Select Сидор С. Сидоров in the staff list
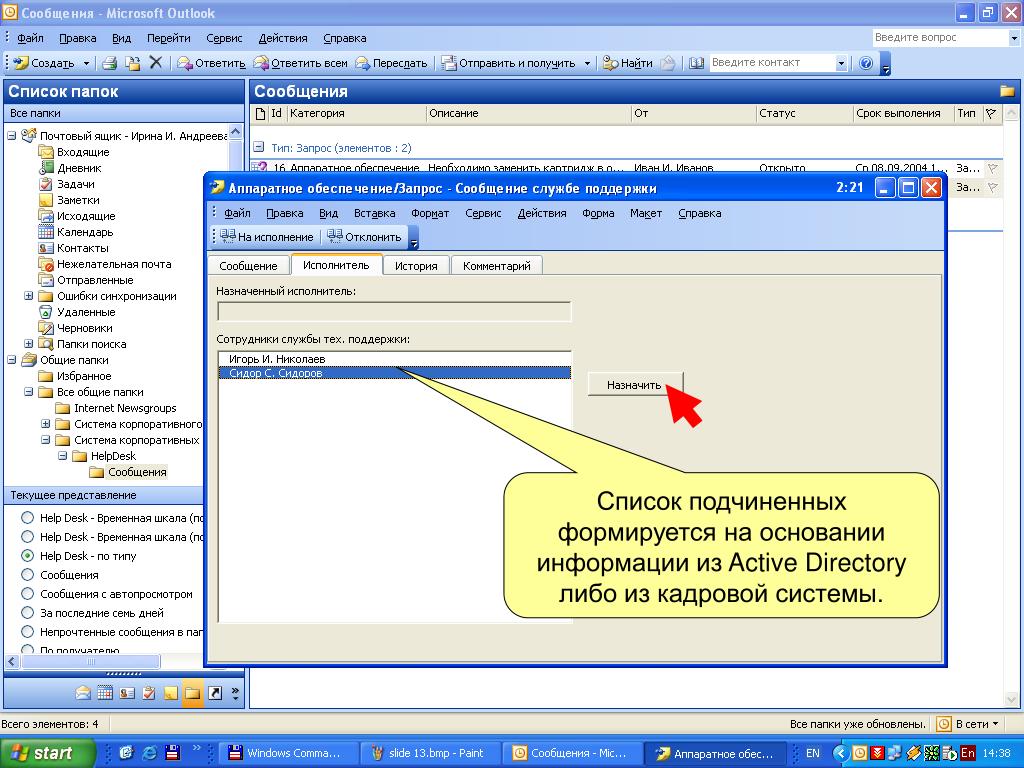1024x768 pixels. point(394,373)
